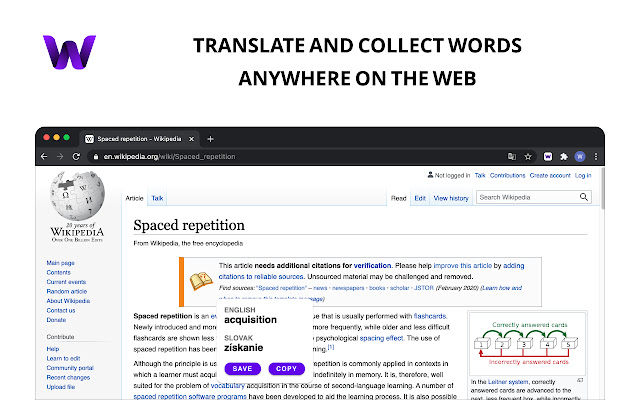
Task: Click the profile avatar icon
Action: [580, 156]
